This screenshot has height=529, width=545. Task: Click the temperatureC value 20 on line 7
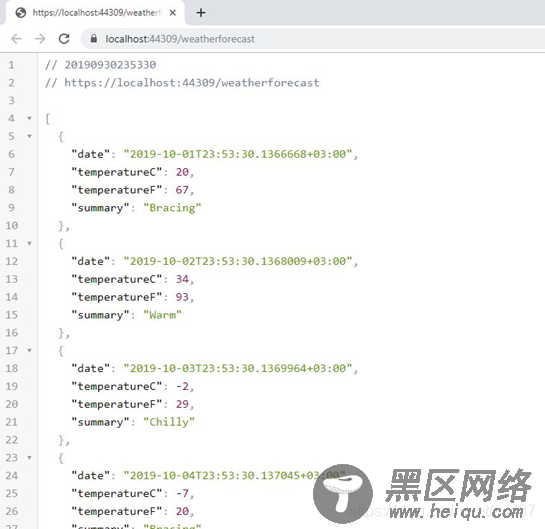click(182, 172)
